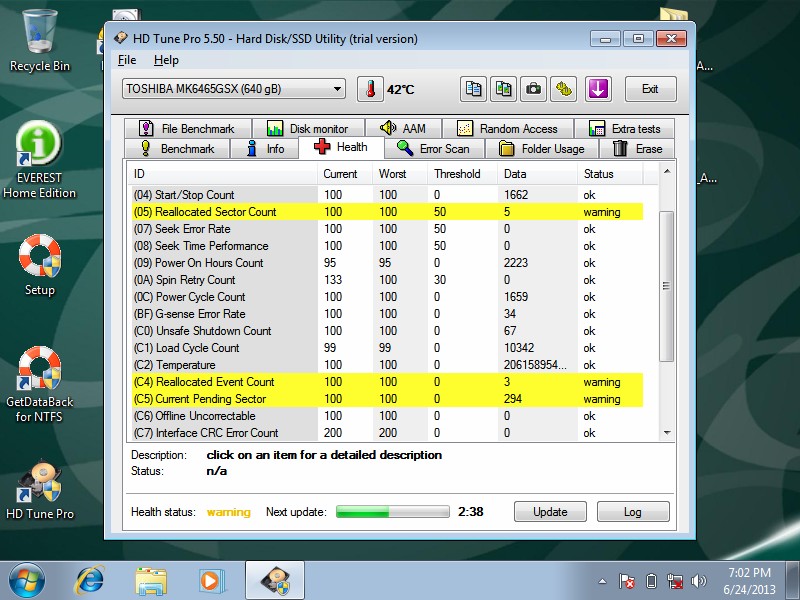Click the Log button
This screenshot has height=600, width=800.
(633, 512)
